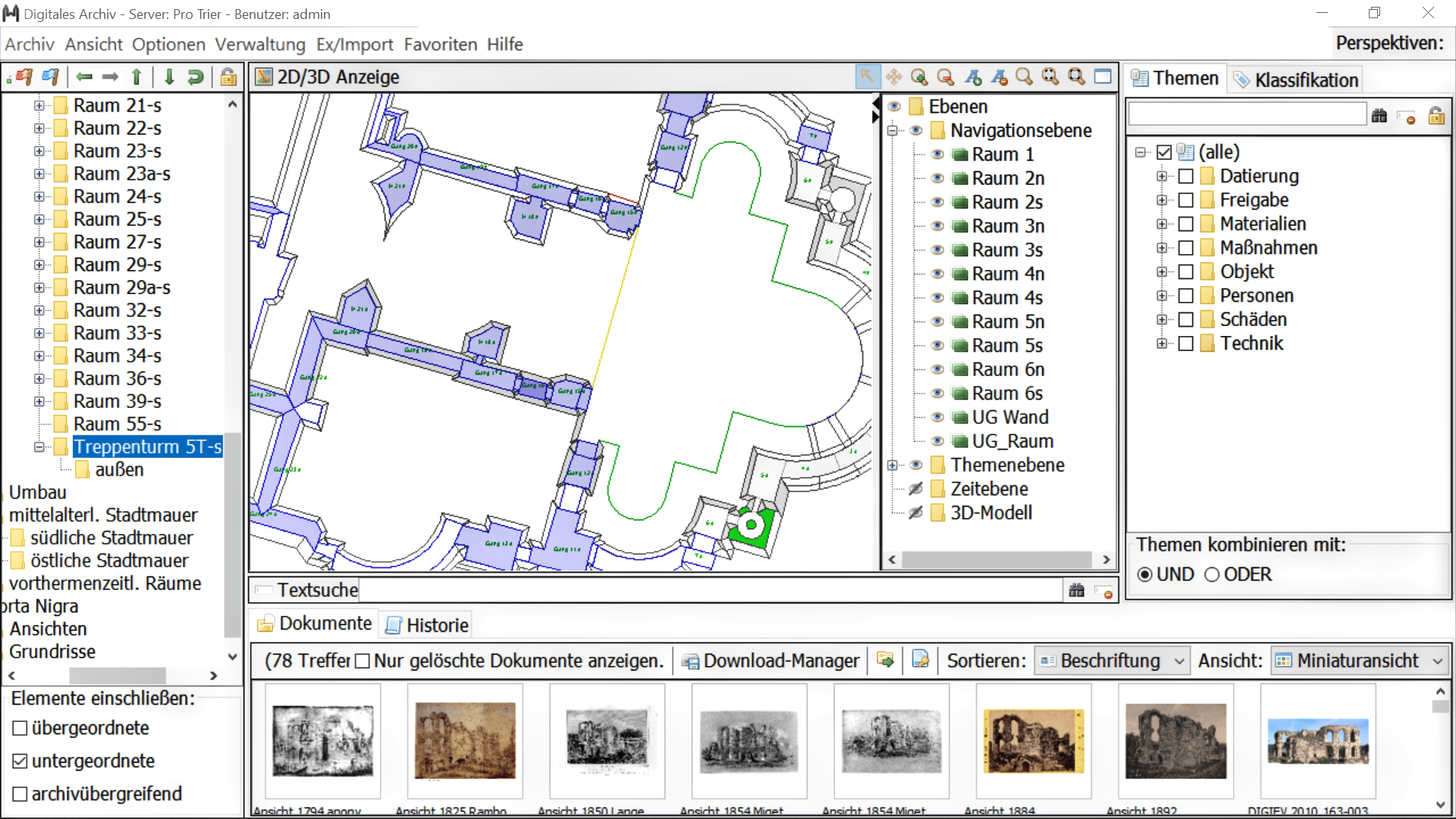Viewport: 1456px width, 819px height.
Task: Expand the Technik theme node
Action: tap(1162, 344)
